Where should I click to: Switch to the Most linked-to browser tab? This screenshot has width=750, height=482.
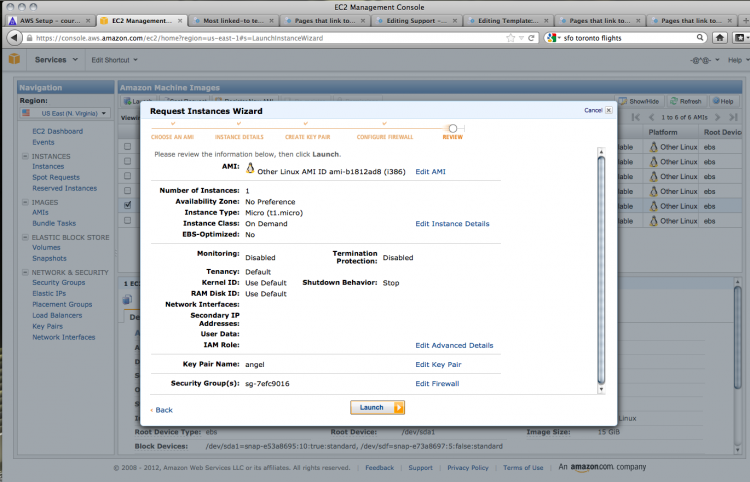coord(234,21)
